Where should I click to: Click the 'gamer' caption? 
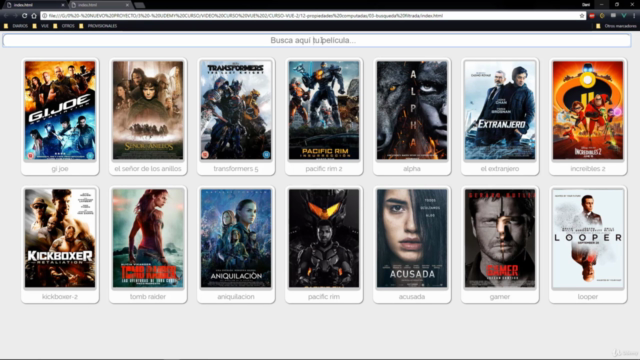pos(500,297)
